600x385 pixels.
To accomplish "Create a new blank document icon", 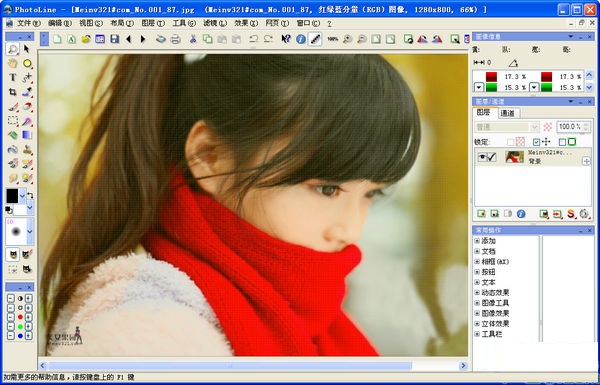I will (57, 39).
